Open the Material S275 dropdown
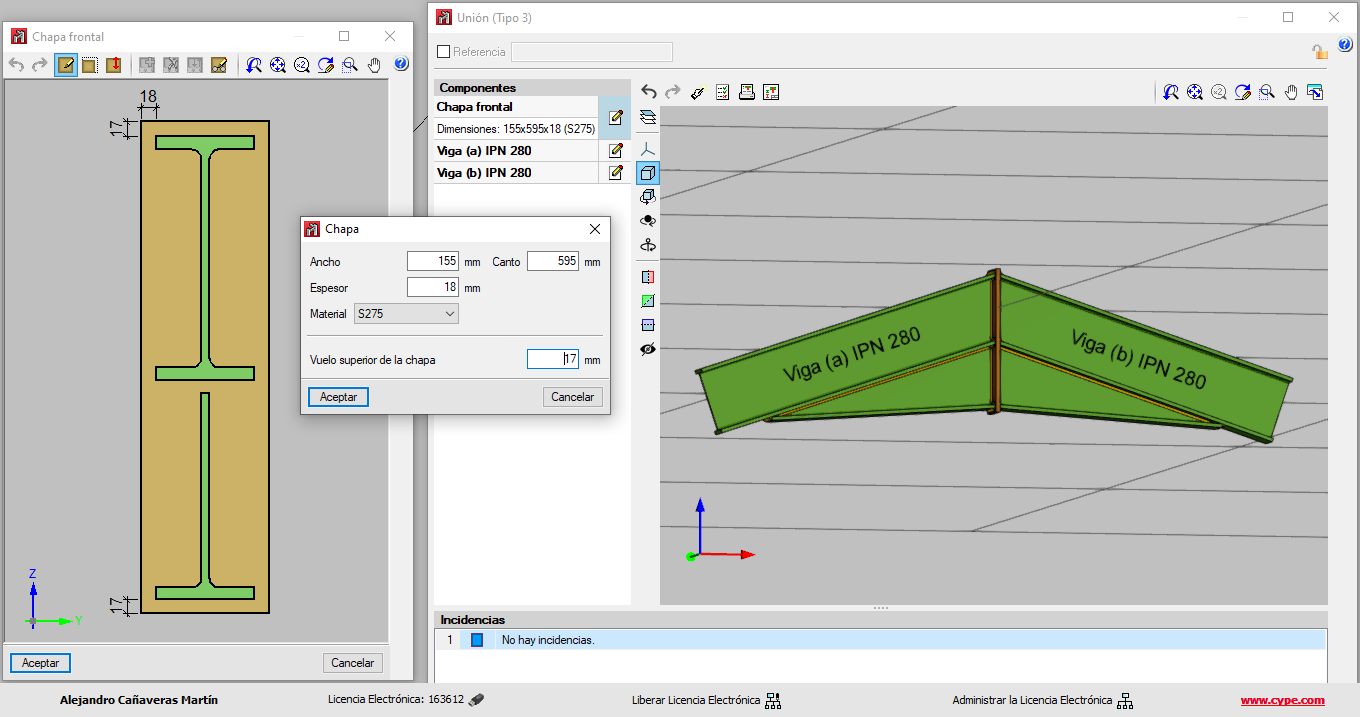 (x=406, y=314)
